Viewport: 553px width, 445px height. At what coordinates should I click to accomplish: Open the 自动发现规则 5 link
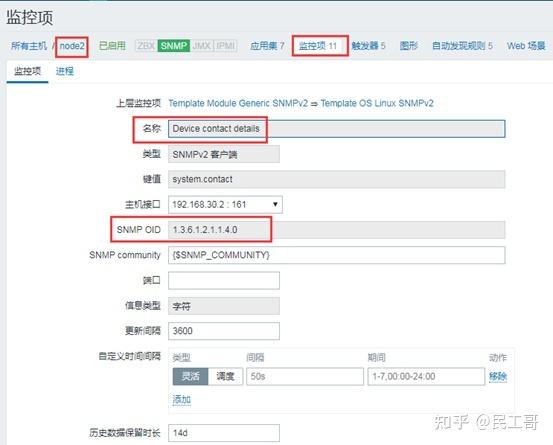(x=462, y=46)
